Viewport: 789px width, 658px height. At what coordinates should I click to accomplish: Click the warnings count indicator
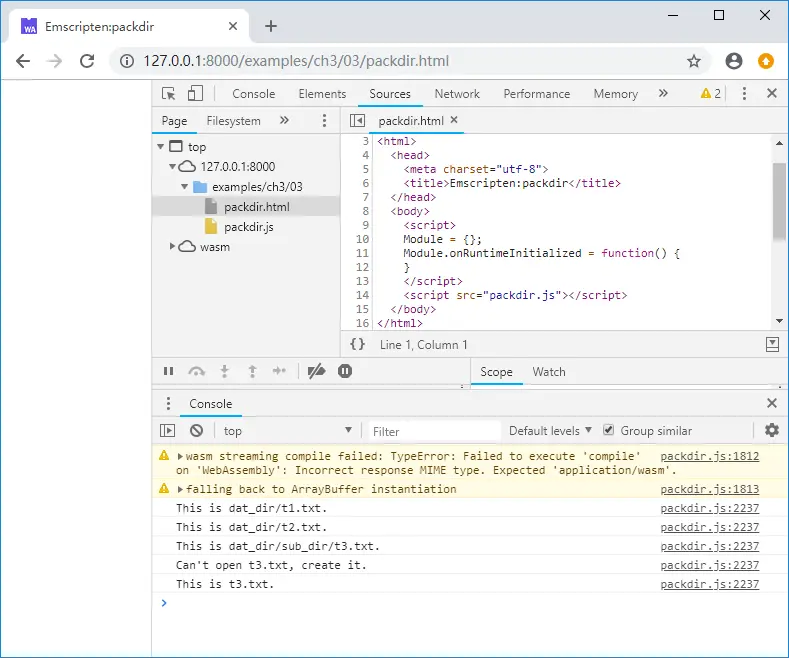pyautogui.click(x=711, y=94)
